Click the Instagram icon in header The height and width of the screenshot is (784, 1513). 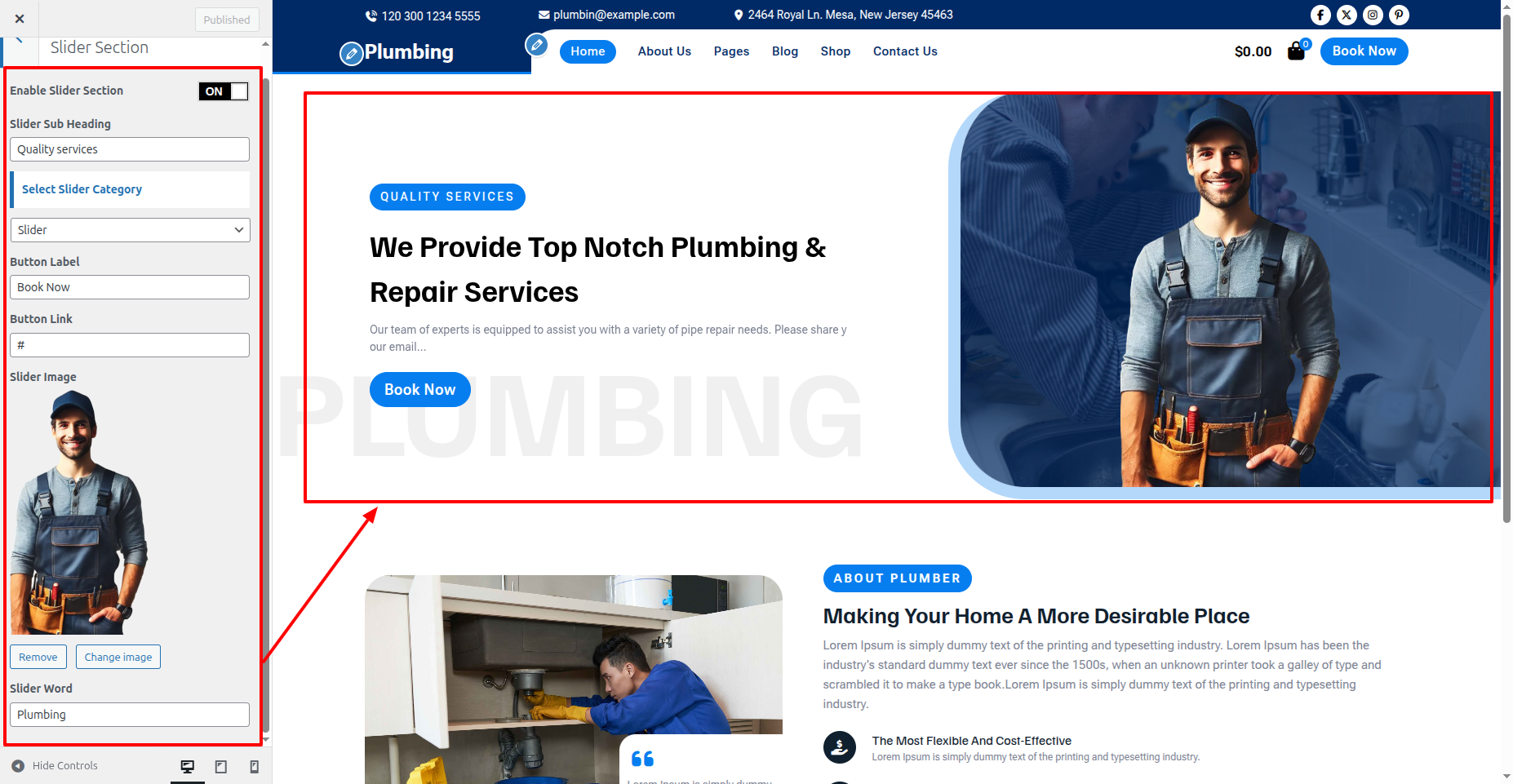click(x=1373, y=15)
